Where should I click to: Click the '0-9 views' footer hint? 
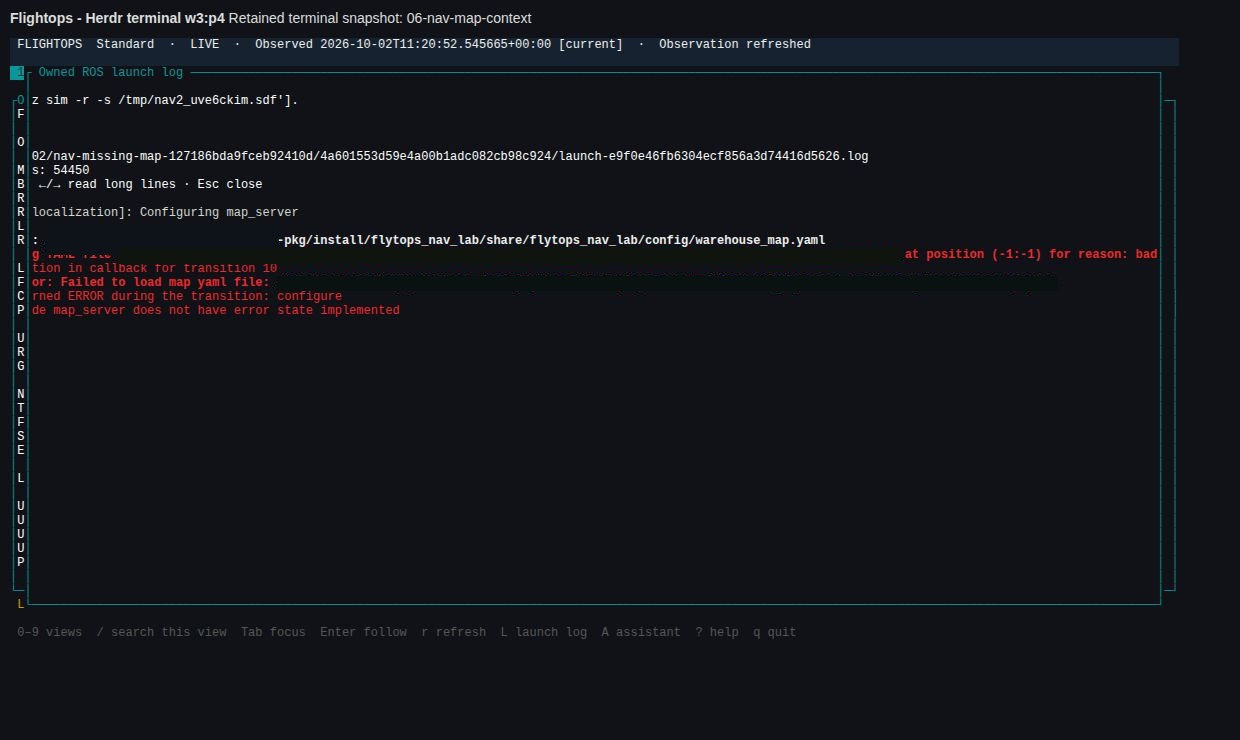coord(50,632)
